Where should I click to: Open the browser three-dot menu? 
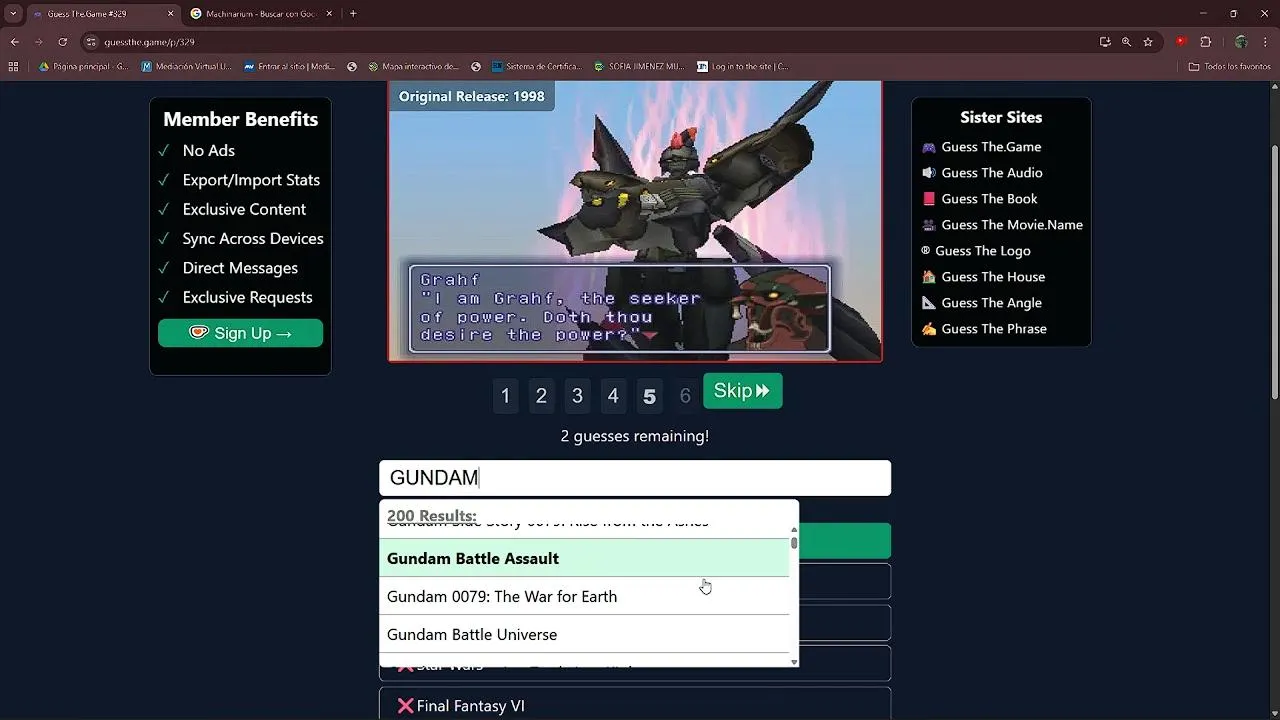pos(1266,42)
